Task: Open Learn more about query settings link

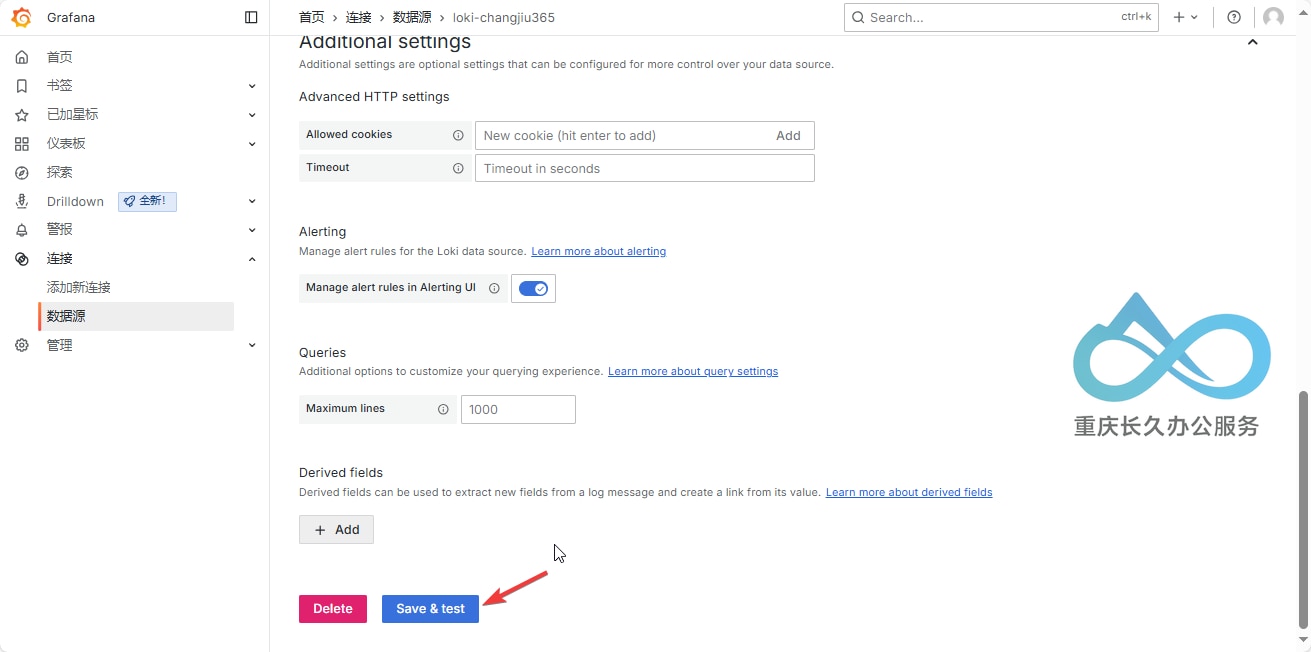Action: (693, 371)
